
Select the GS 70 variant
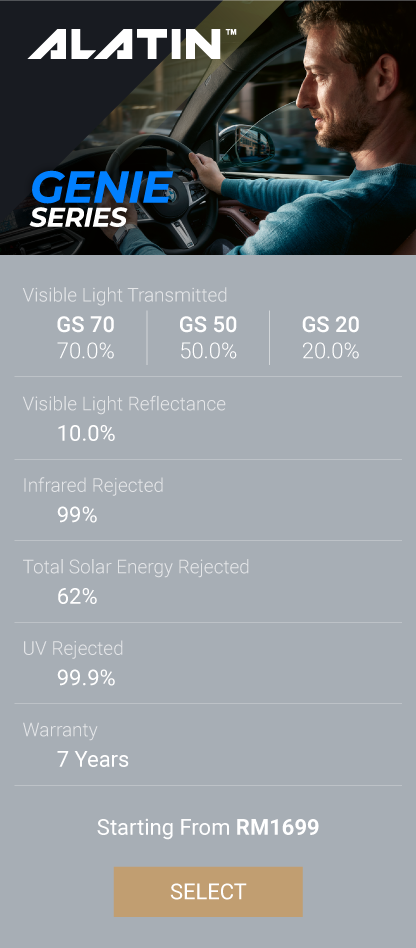[86, 337]
